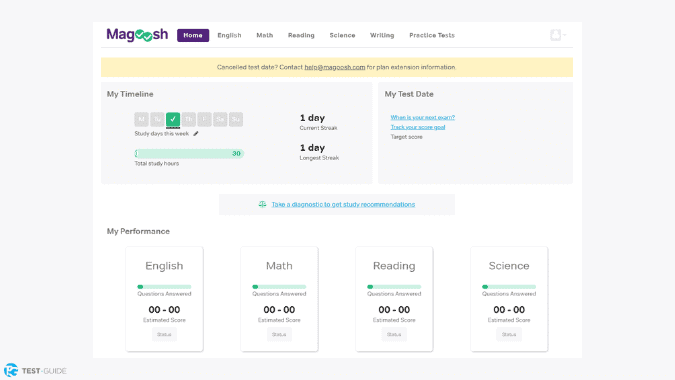Click the '1 day' Longest Streak value
This screenshot has height=380, width=675.
pyautogui.click(x=312, y=148)
